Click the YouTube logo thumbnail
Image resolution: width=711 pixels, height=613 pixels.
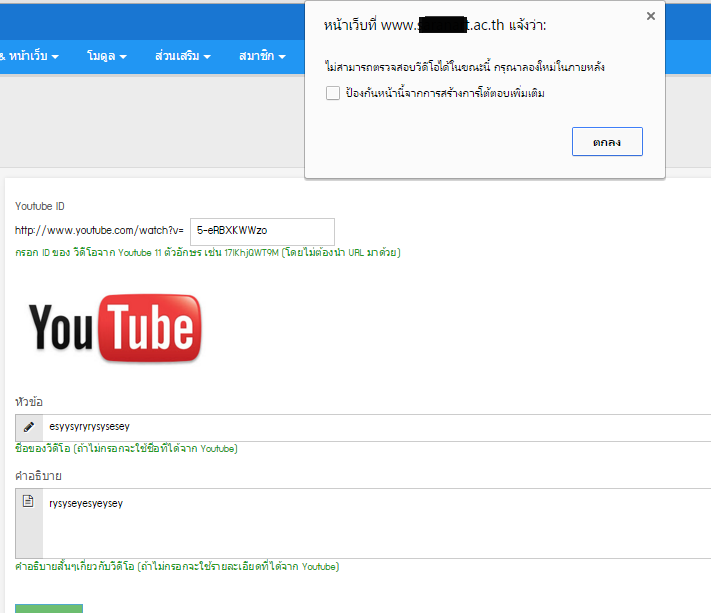pos(115,328)
